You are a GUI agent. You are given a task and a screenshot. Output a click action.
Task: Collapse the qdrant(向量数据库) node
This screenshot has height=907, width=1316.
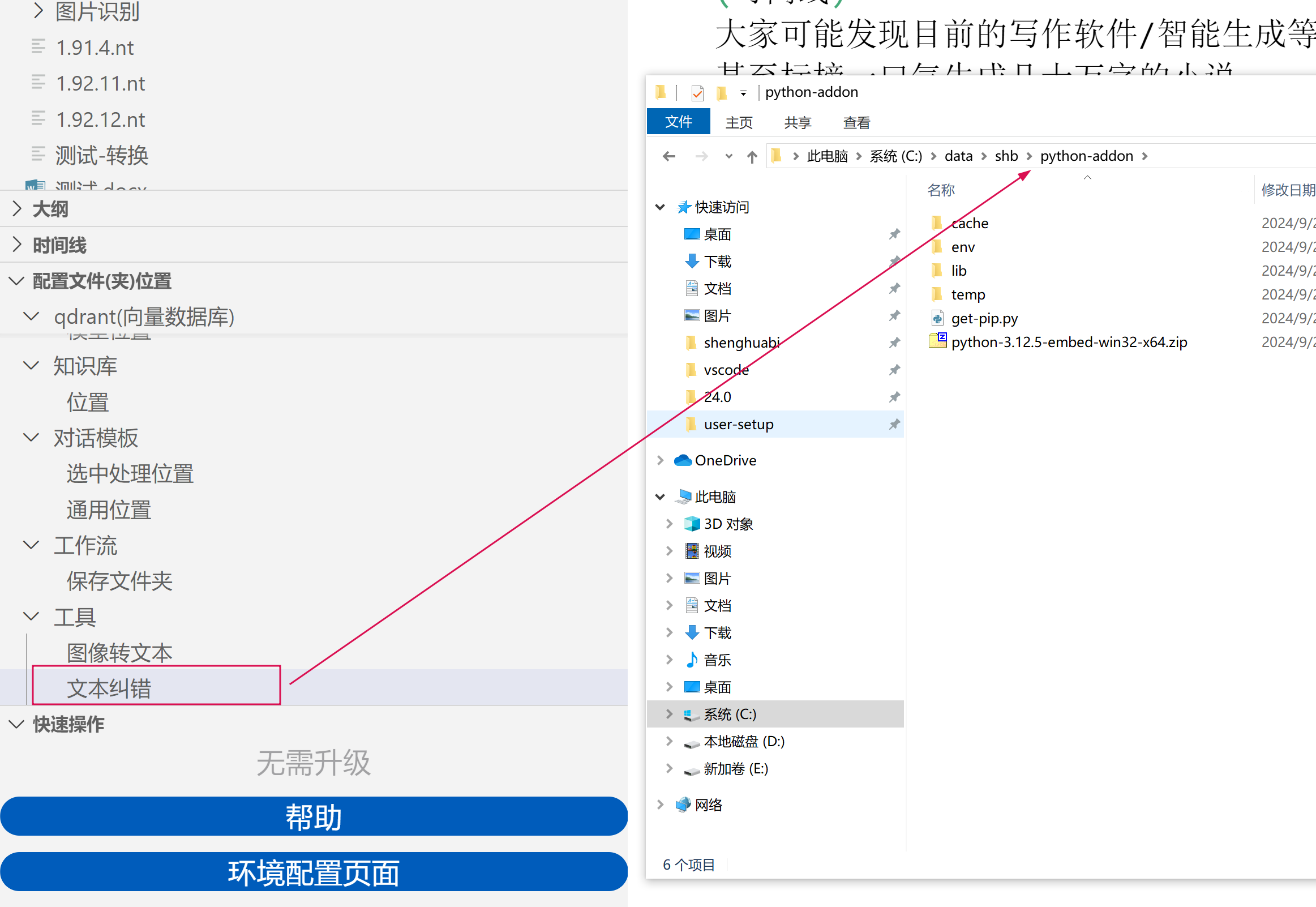point(31,316)
